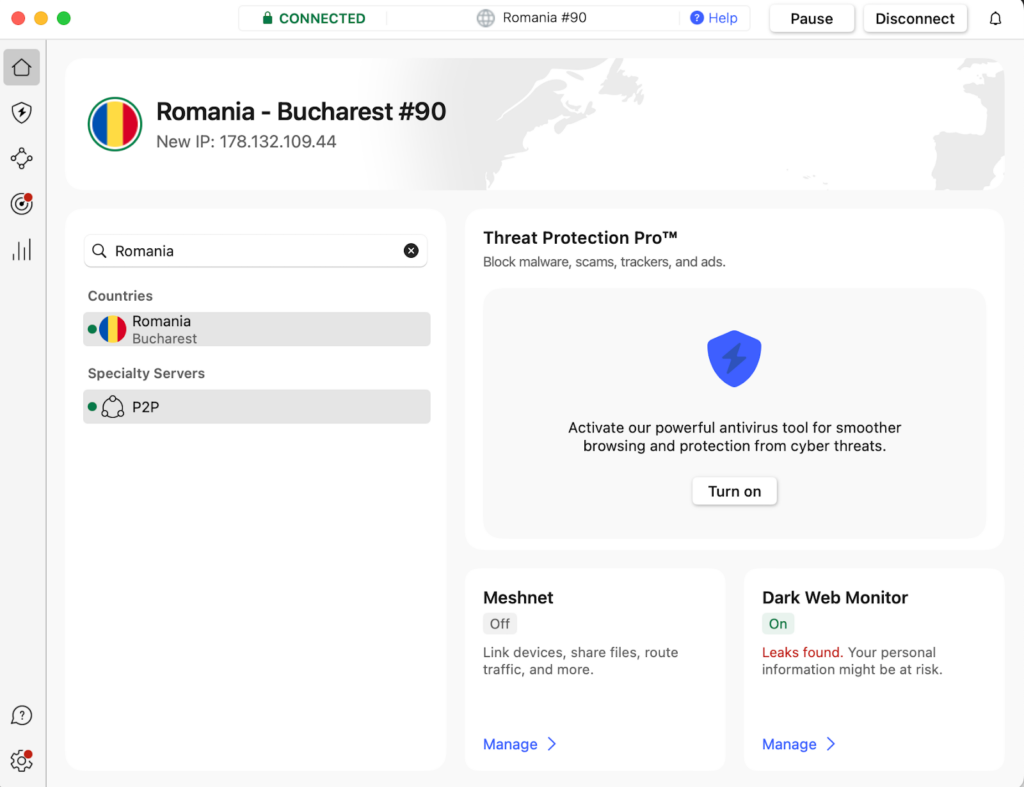Click the green lock CONNECTED icon
1024x787 pixels.
(267, 18)
